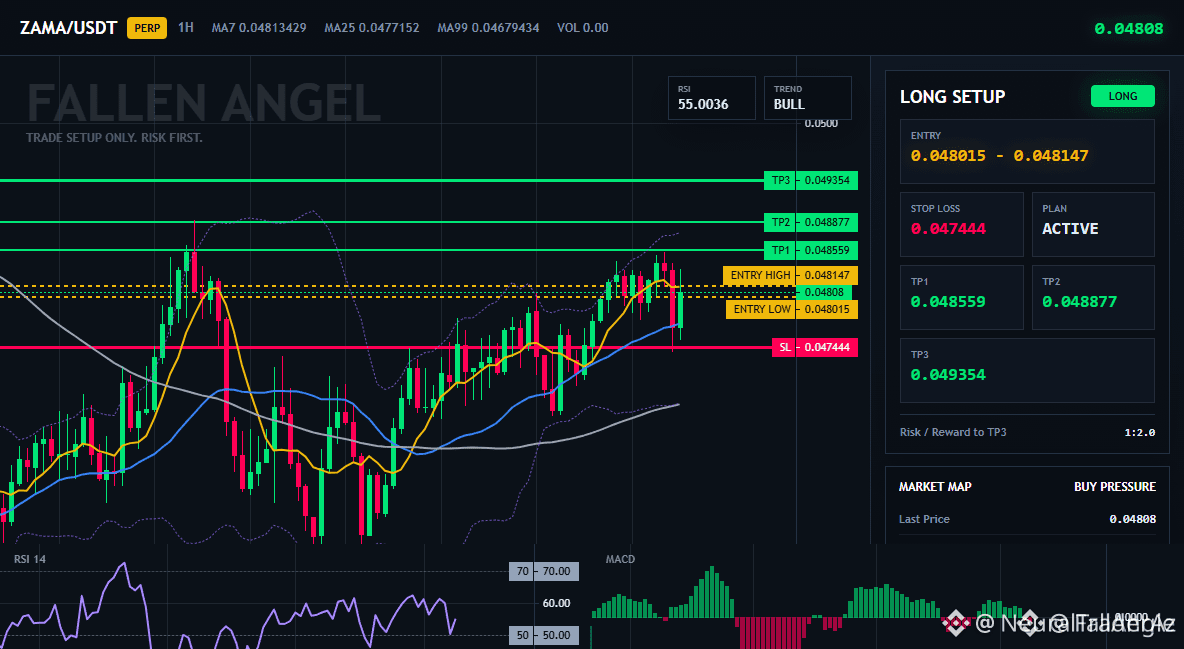The width and height of the screenshot is (1184, 649).
Task: Click the ENTRY HIGH 0.048147 chart label
Action: point(790,275)
